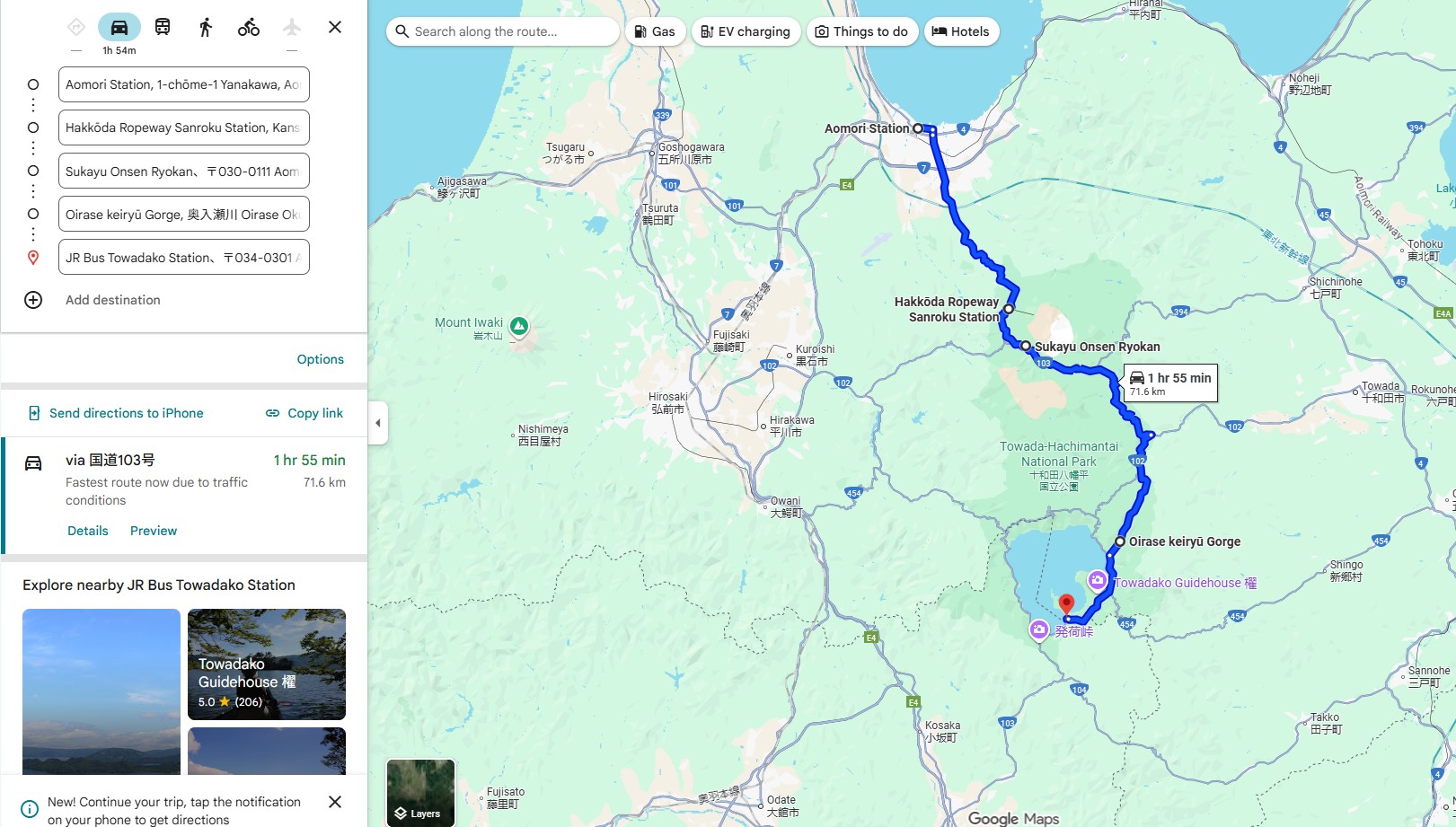
Task: Click the Kosaka town label
Action: 942,732
